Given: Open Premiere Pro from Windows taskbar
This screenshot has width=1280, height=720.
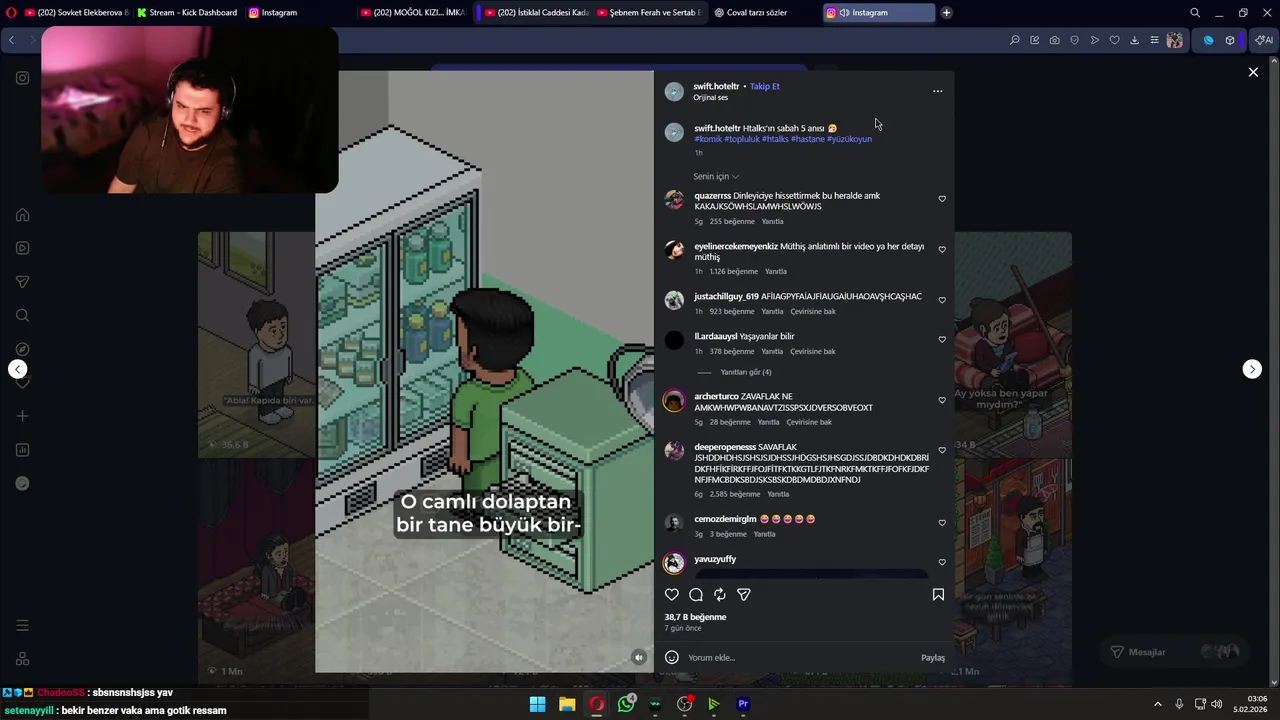Looking at the screenshot, I should (x=743, y=704).
